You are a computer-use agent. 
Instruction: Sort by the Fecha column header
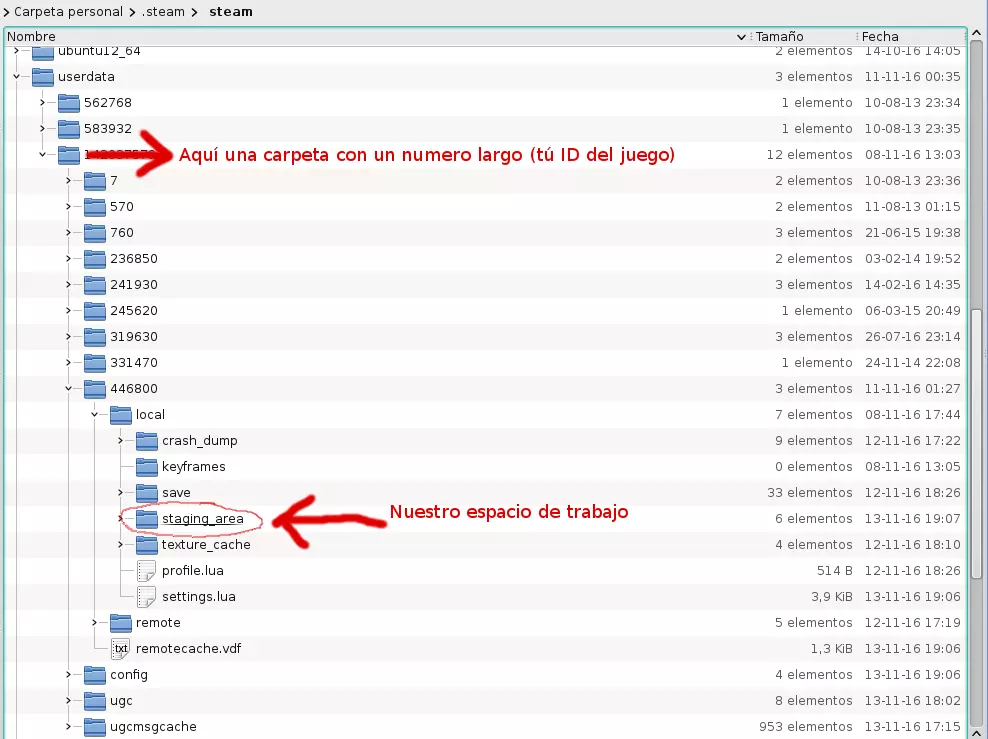click(x=911, y=37)
